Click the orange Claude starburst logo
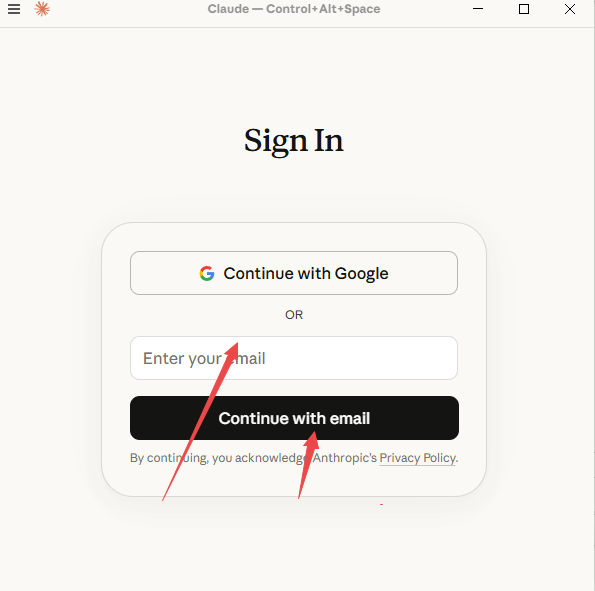 click(42, 9)
